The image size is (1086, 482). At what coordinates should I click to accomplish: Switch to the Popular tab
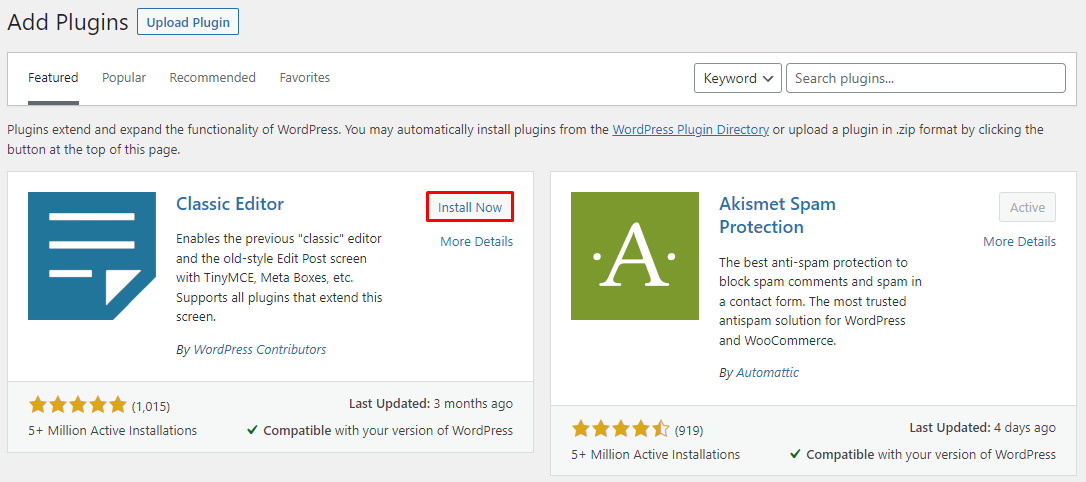pyautogui.click(x=124, y=78)
